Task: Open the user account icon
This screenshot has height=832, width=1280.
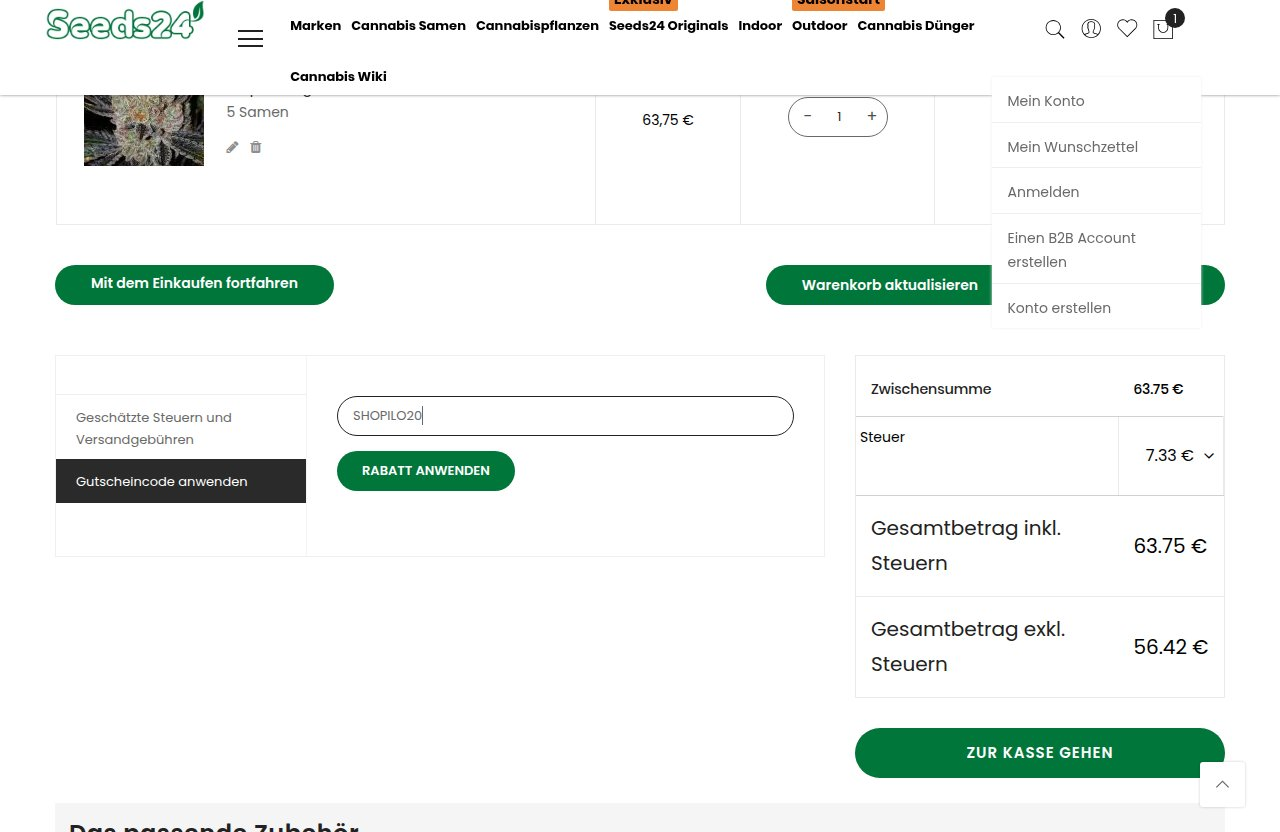Action: (x=1091, y=29)
